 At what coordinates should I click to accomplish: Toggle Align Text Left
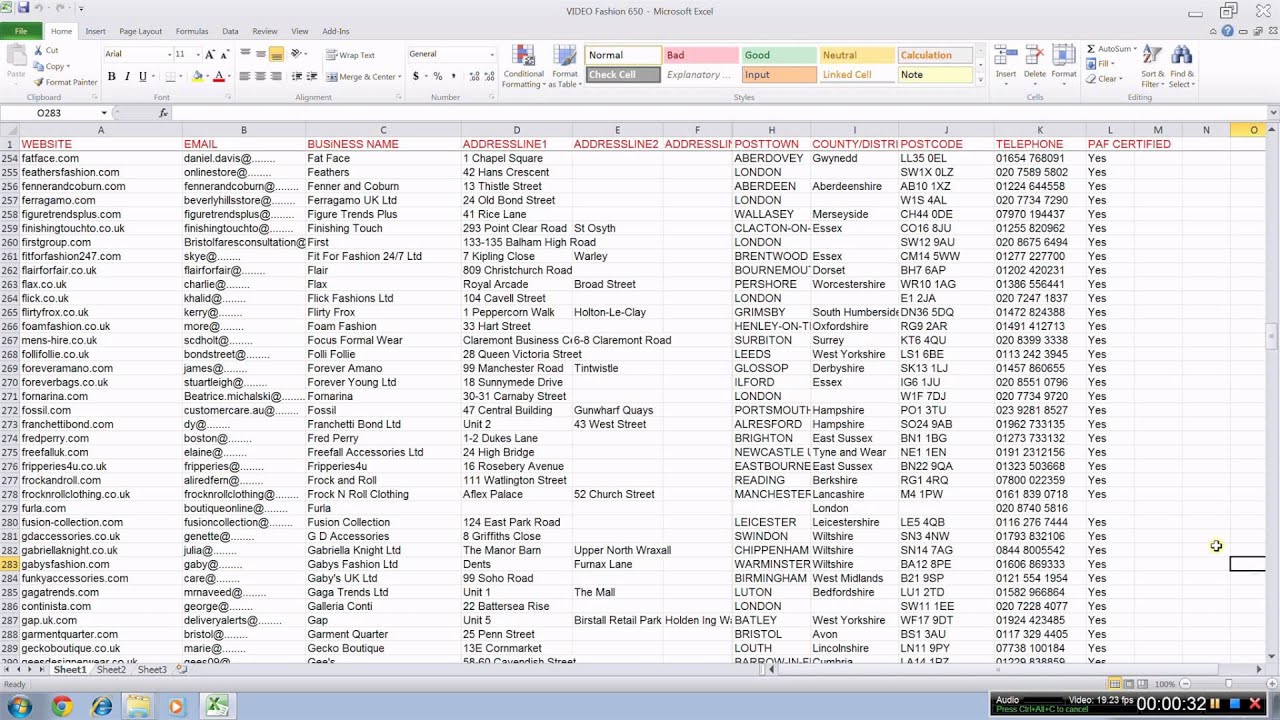pyautogui.click(x=246, y=76)
